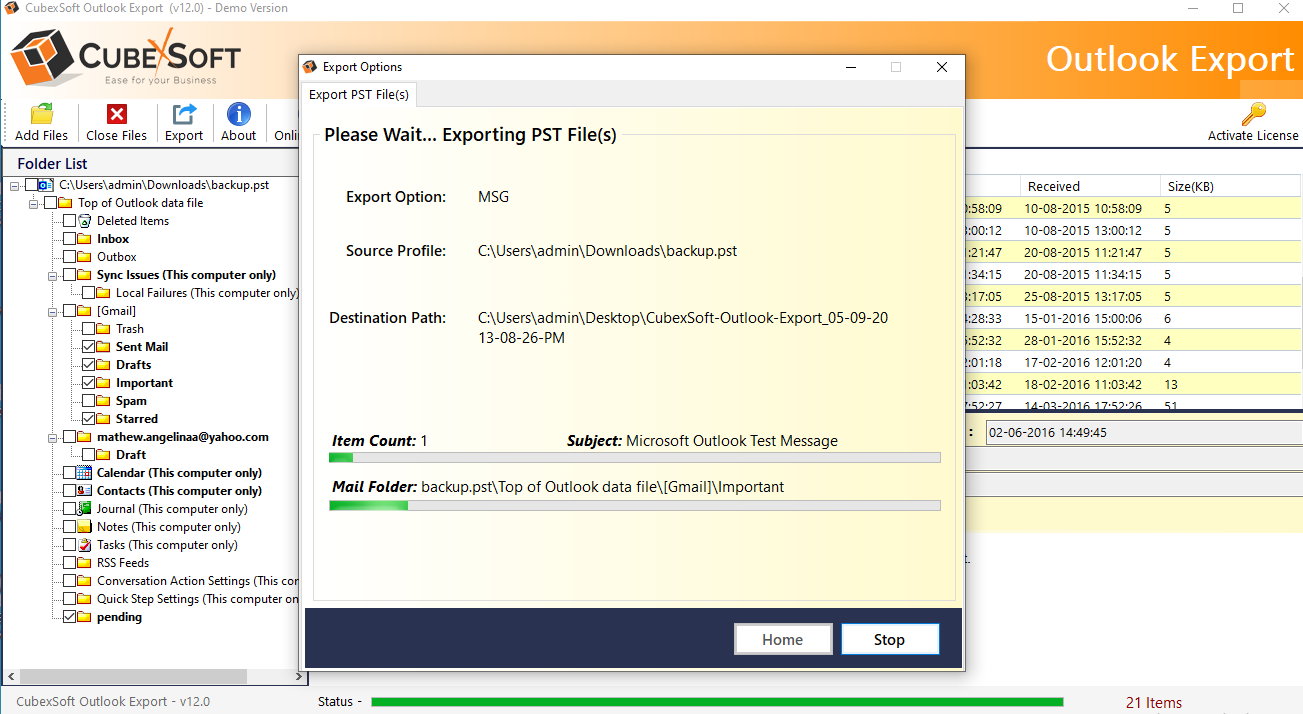The height and width of the screenshot is (714, 1303).
Task: Click the Notes folder icon
Action: (x=84, y=527)
